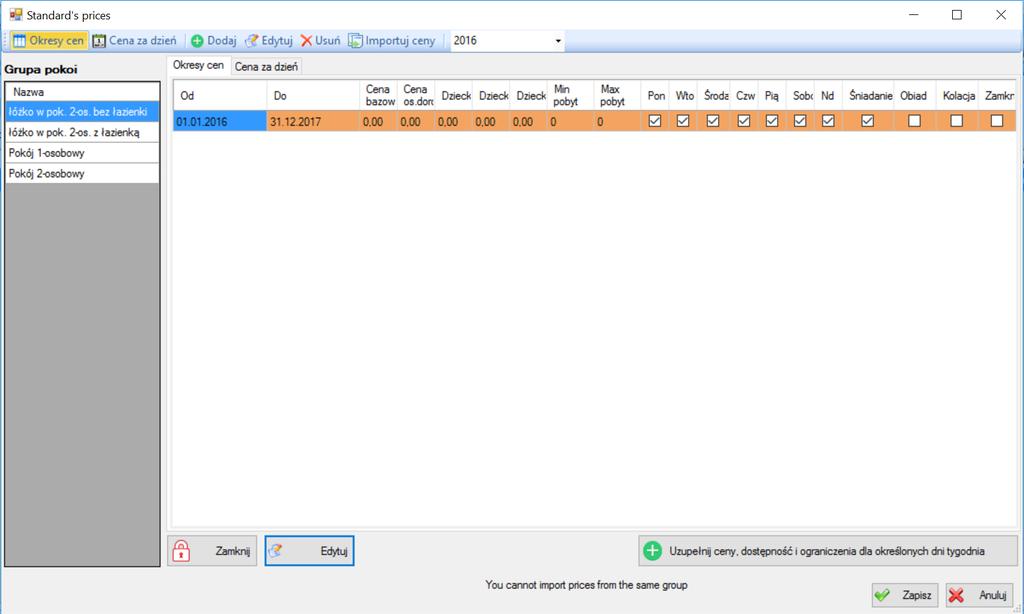The height and width of the screenshot is (614, 1024).
Task: Click the Cena os.dor column header
Action: pos(416,95)
